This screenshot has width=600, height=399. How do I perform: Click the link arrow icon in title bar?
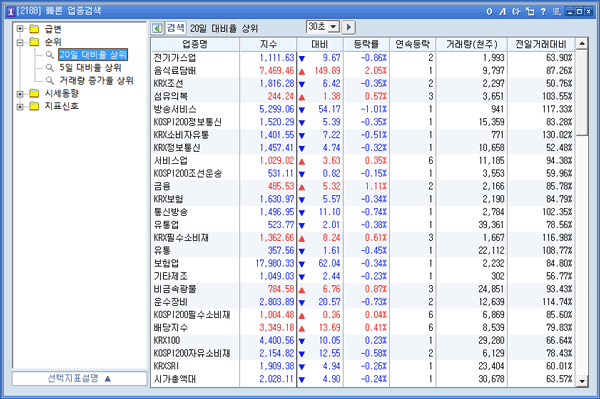(x=517, y=11)
